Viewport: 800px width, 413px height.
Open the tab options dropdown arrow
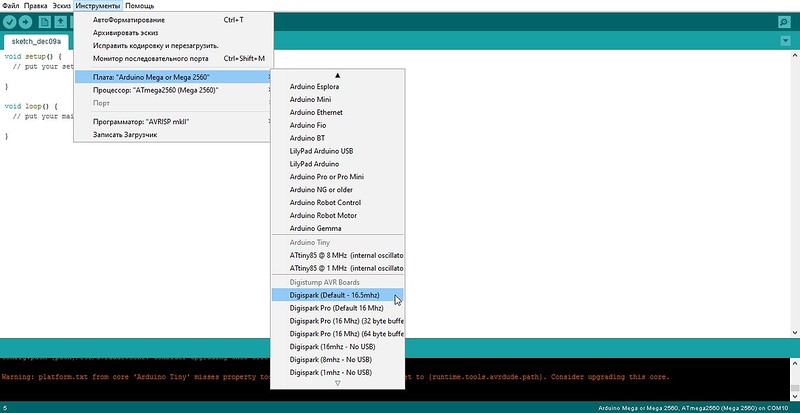pos(785,40)
